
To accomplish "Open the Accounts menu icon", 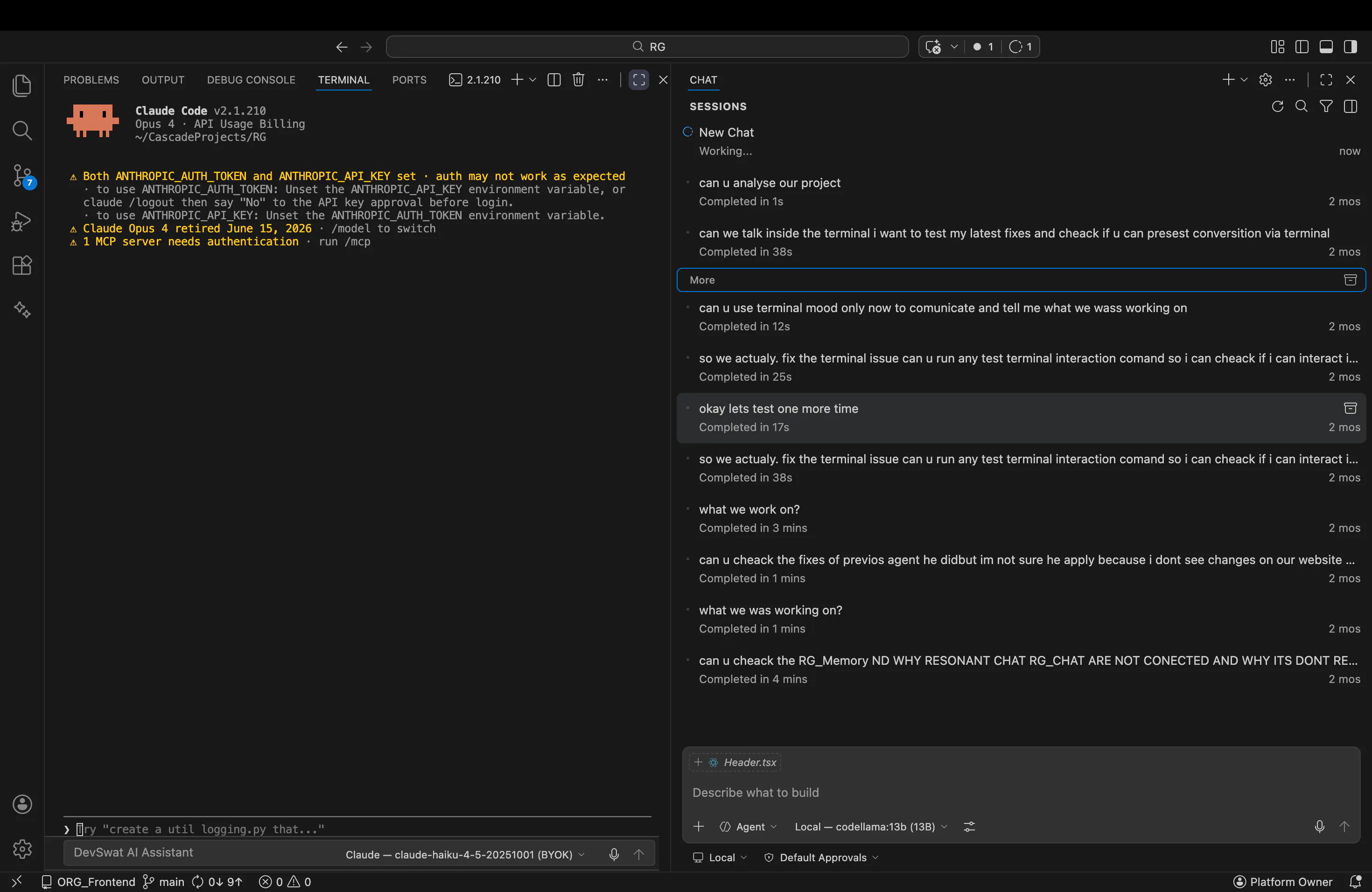I will tap(22, 804).
